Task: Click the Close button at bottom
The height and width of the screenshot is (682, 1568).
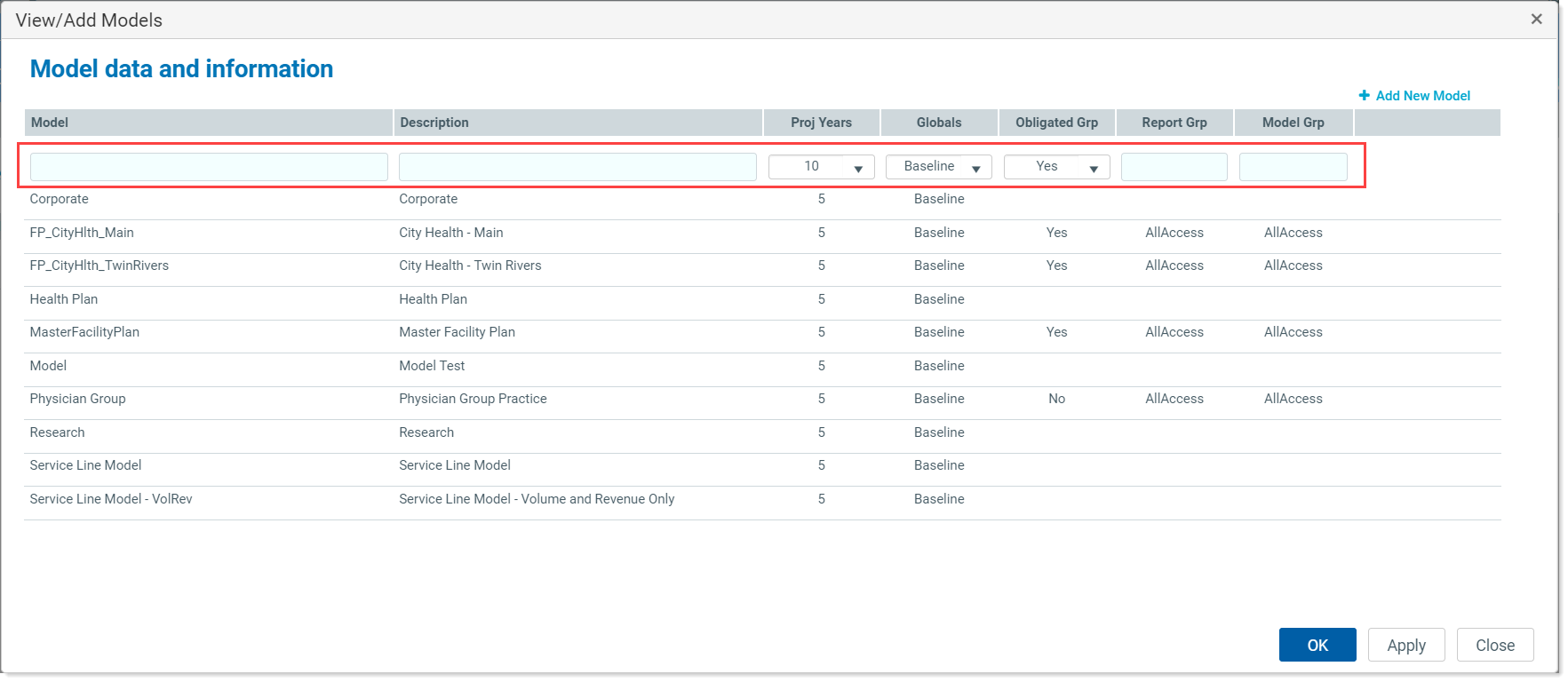Action: tap(1494, 646)
